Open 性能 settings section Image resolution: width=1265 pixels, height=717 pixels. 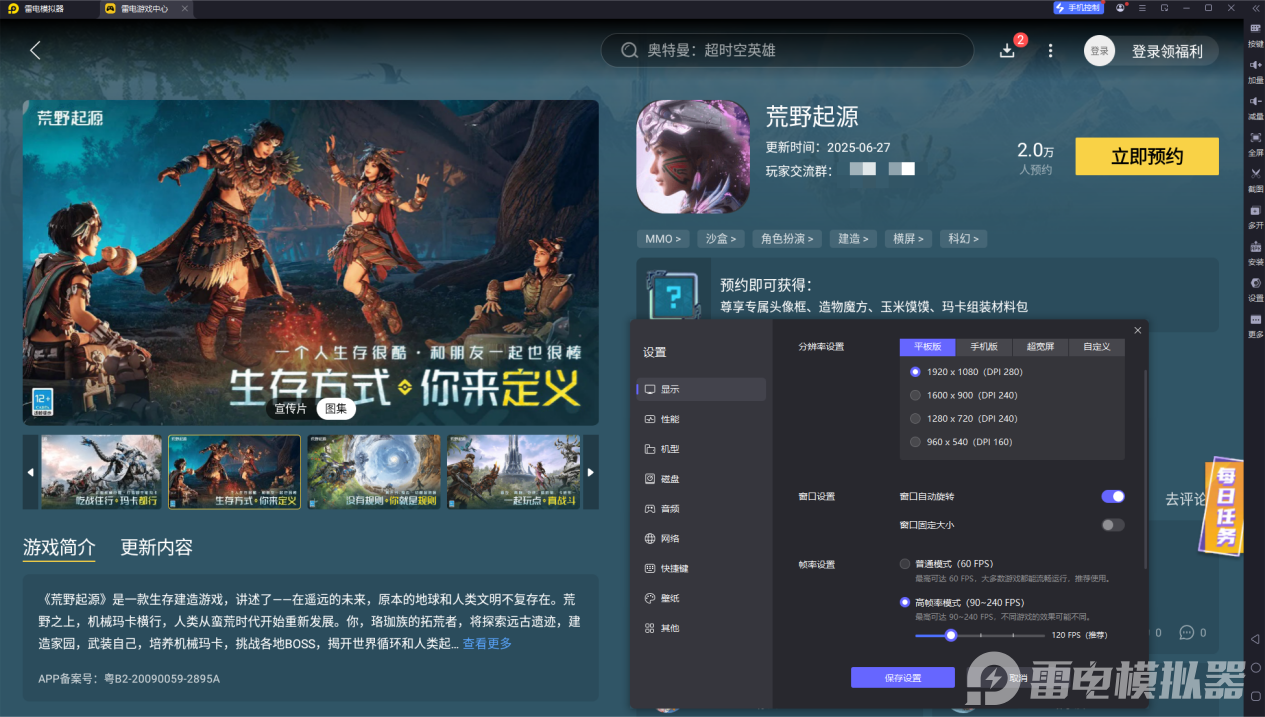tap(701, 419)
